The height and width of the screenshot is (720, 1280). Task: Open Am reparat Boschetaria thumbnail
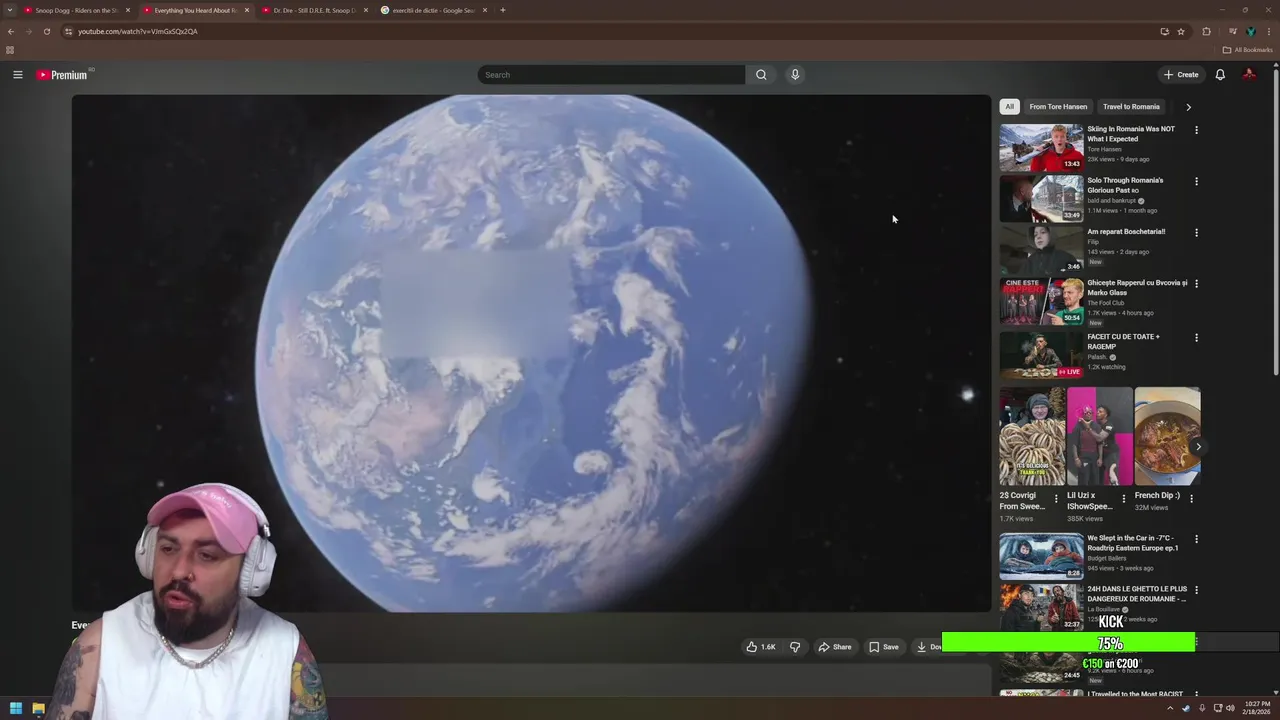(1041, 249)
